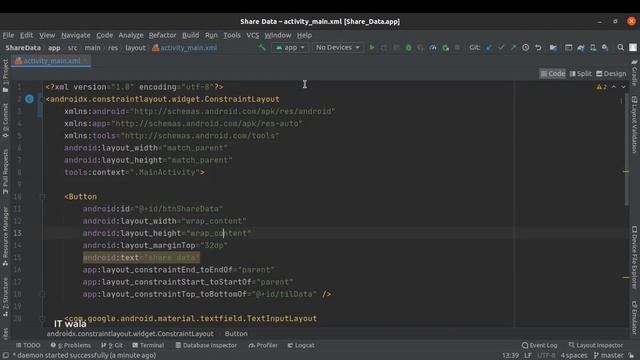Screen dimensions: 640x360
Task: Click the 13:39 caret position indicator
Action: pos(510,356)
